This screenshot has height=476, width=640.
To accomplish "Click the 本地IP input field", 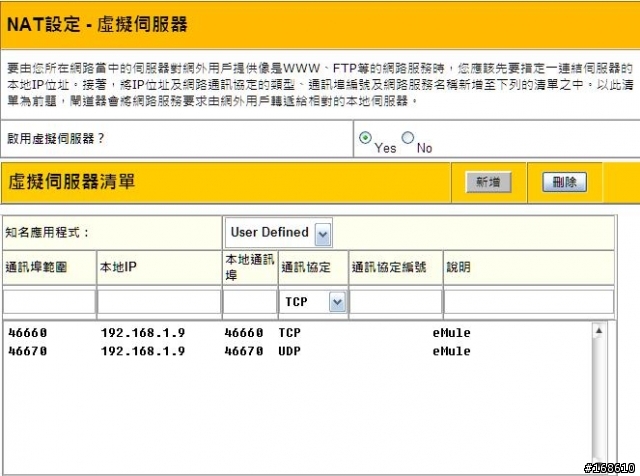I will point(159,302).
